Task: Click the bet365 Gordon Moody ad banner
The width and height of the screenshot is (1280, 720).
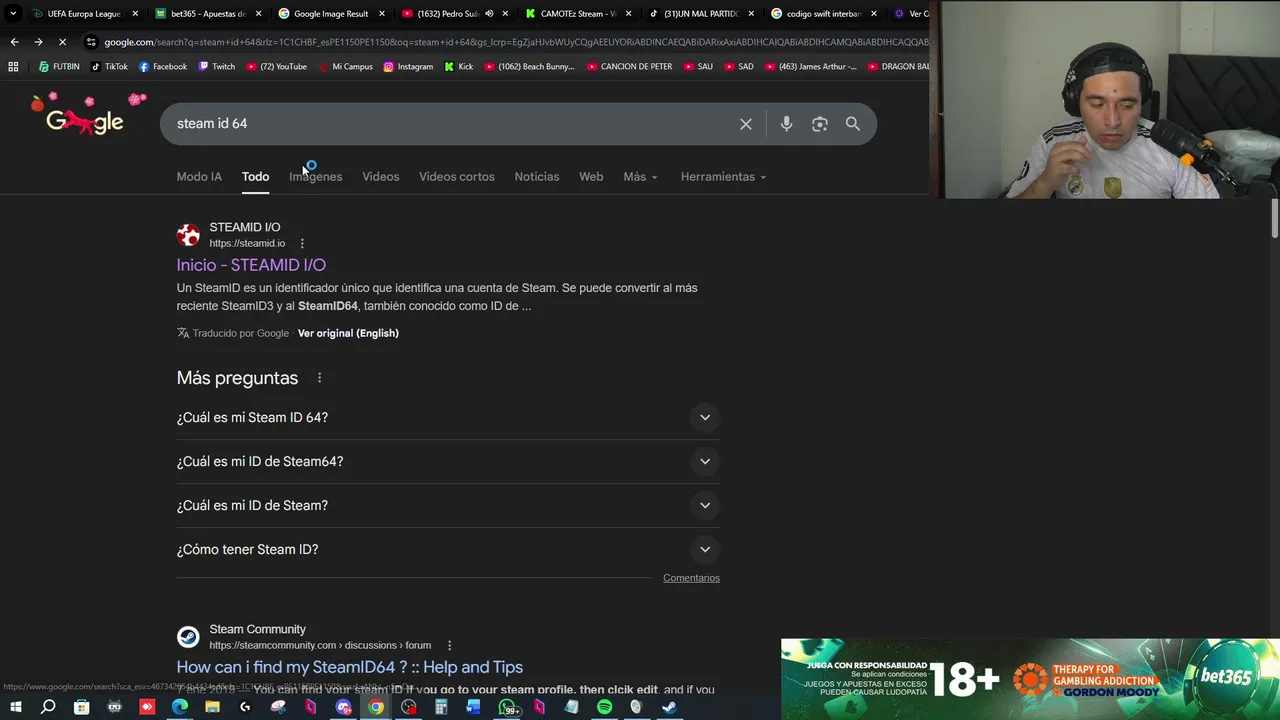Action: [x=1030, y=679]
